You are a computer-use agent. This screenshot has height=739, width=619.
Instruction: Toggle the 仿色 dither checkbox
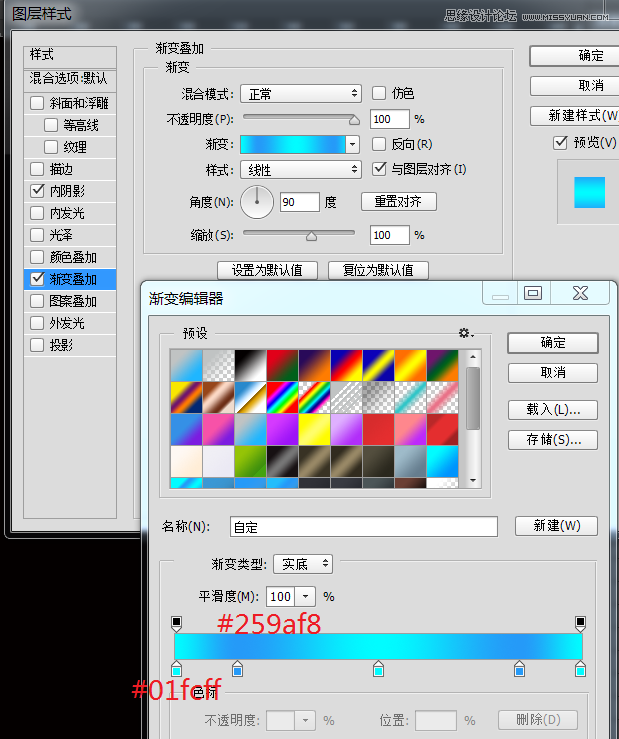[379, 93]
